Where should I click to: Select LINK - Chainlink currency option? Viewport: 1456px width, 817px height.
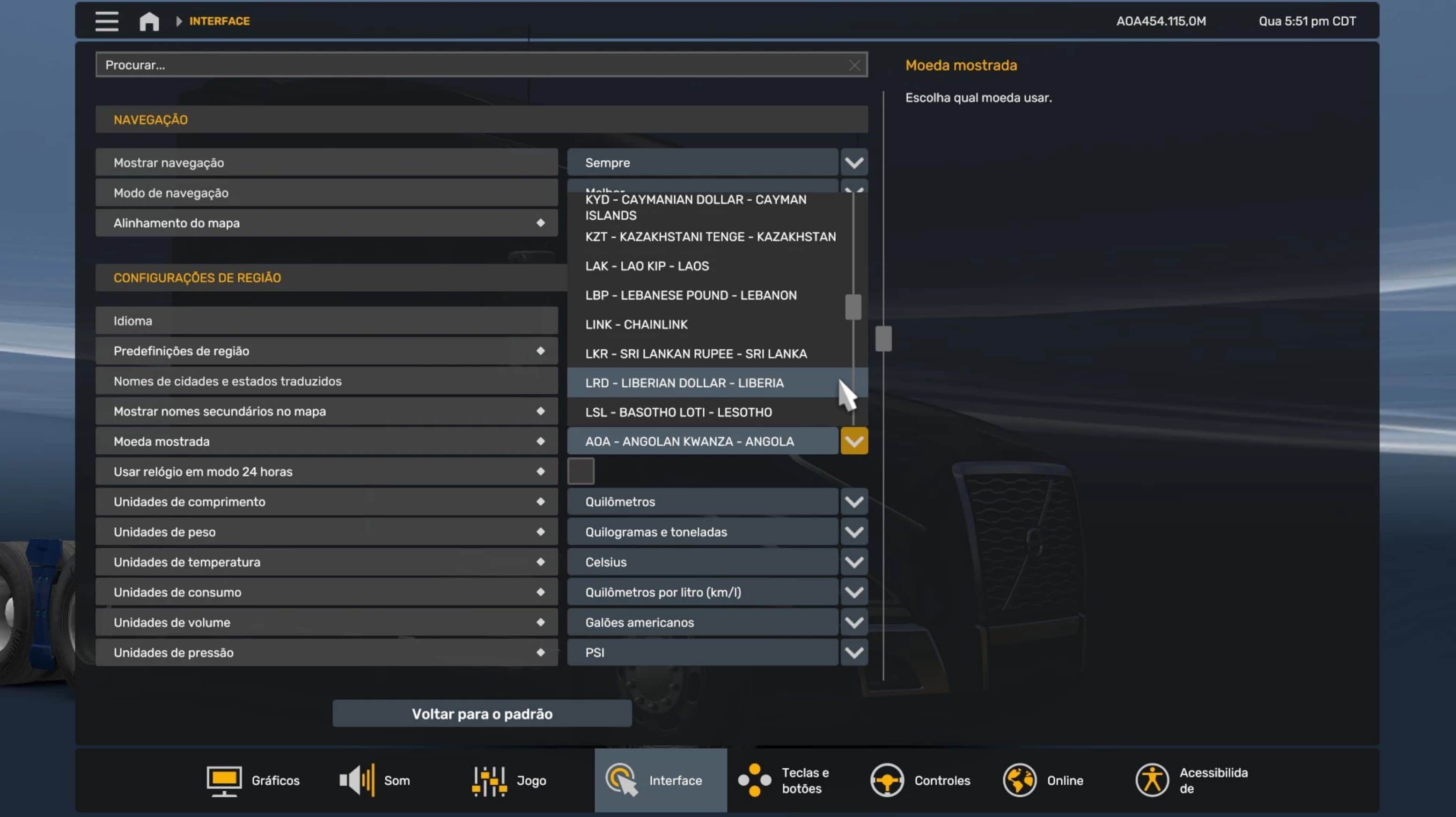click(x=636, y=324)
